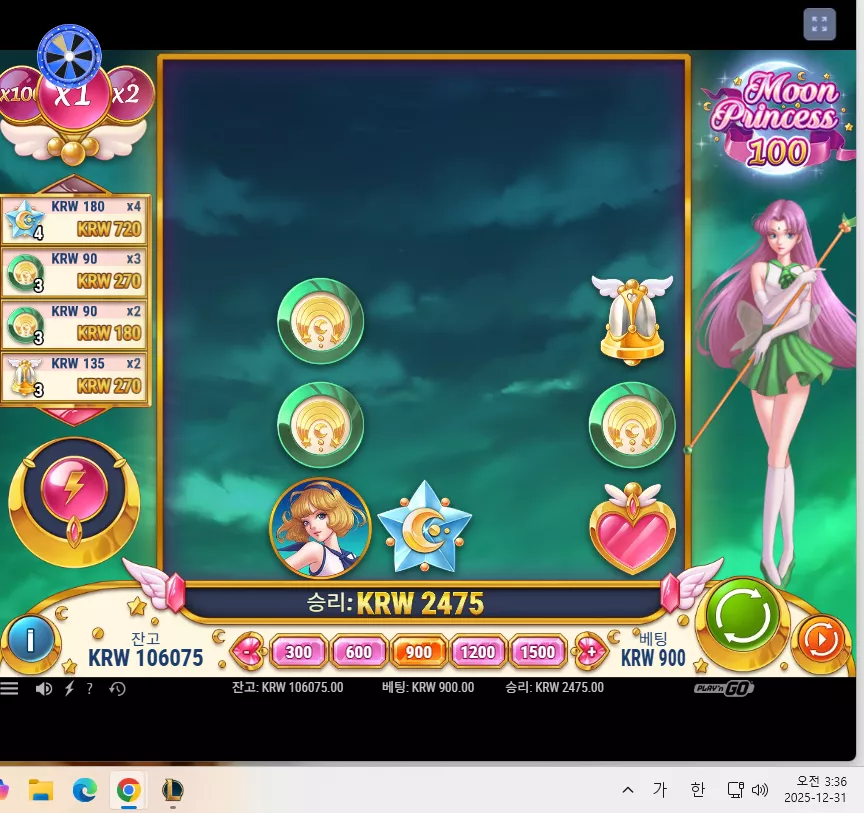Click the Chrome taskbar icon
Screen dimensions: 864x813
(x=128, y=790)
